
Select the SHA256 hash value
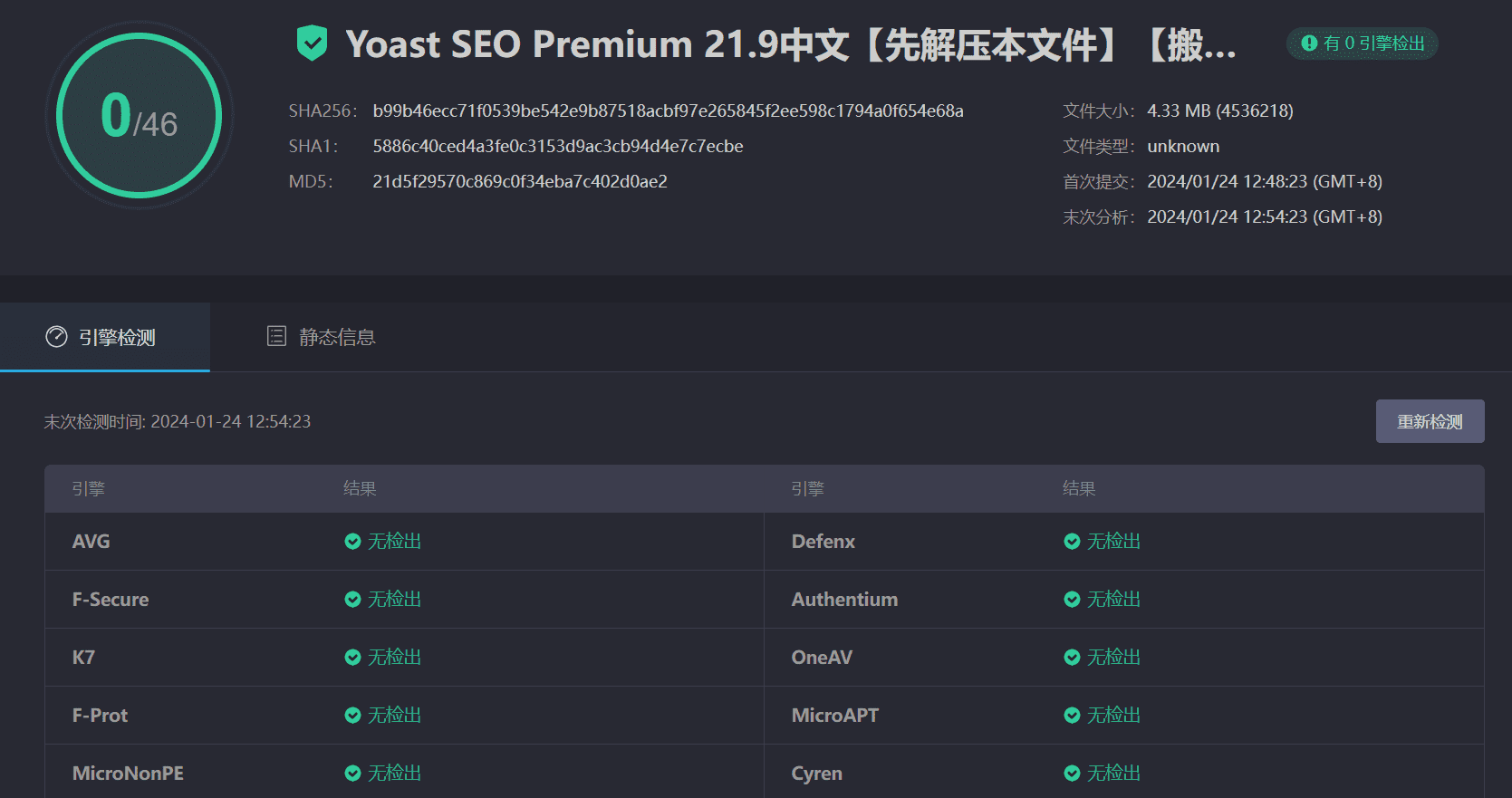(668, 111)
